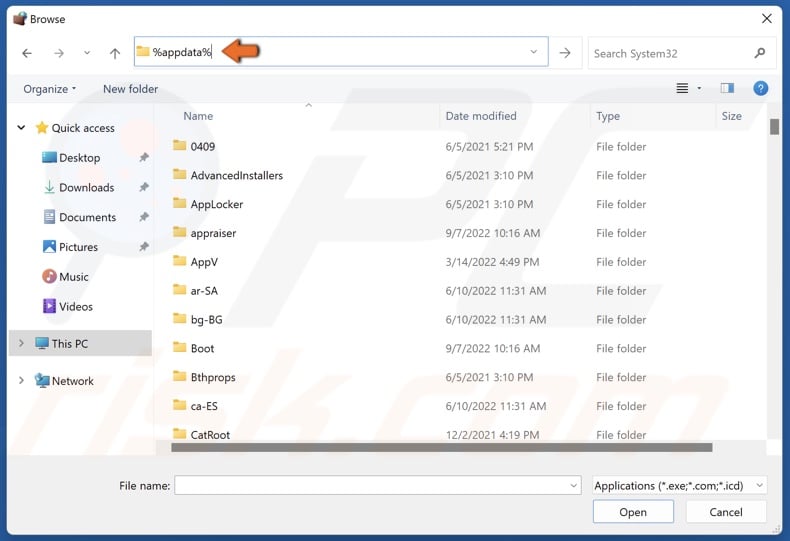
Task: Open Music in the navigation pane
Action: point(65,277)
